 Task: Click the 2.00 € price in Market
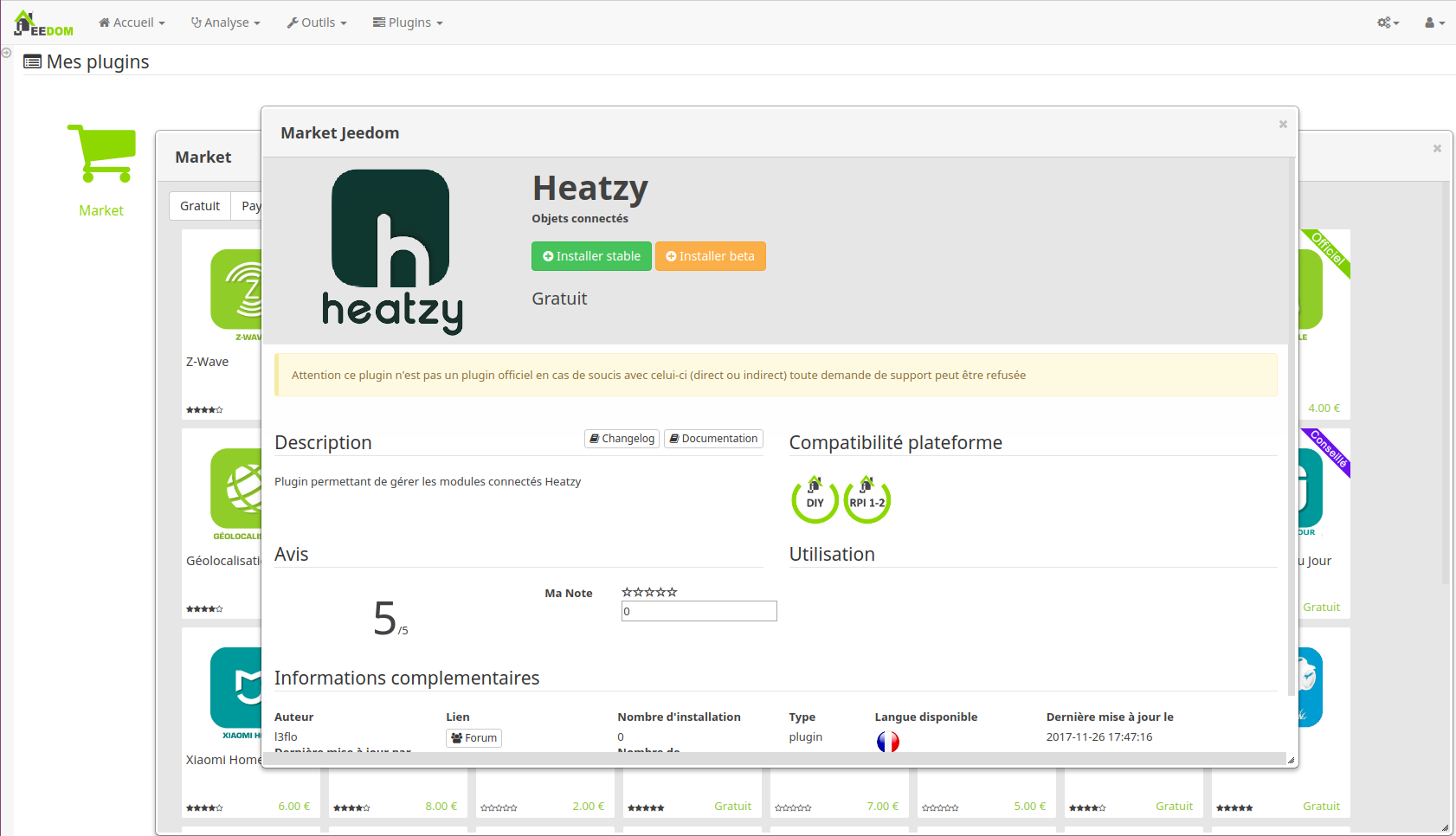(x=588, y=806)
